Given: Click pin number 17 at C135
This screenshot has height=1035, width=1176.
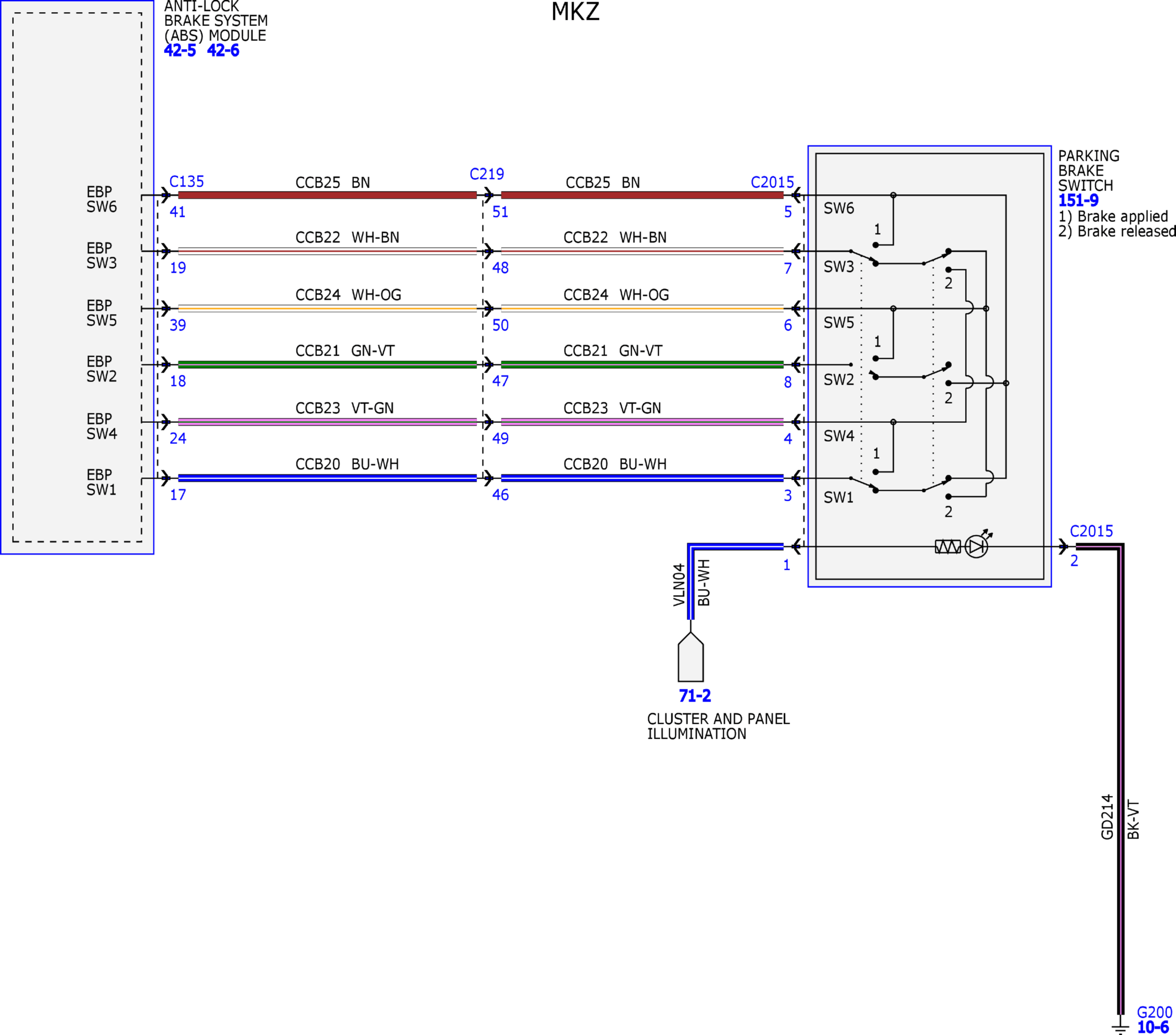Looking at the screenshot, I should point(178,495).
